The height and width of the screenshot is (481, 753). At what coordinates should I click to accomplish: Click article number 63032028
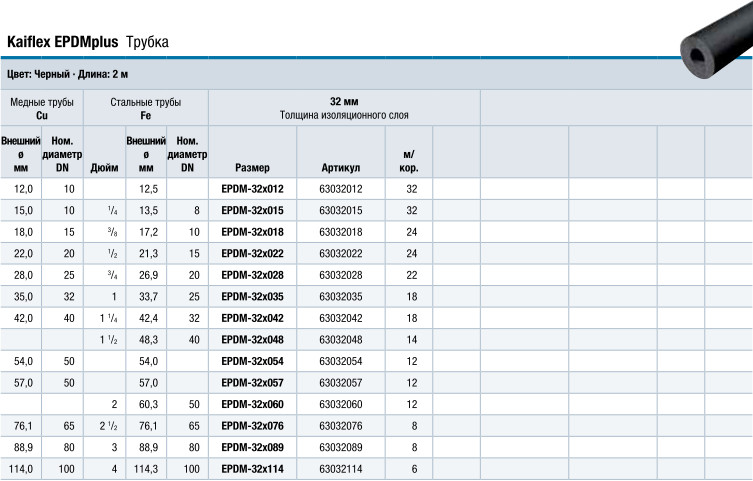(340, 275)
